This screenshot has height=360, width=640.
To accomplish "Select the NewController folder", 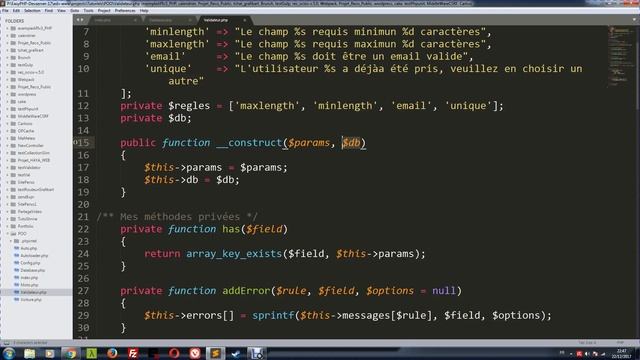I will [31, 146].
